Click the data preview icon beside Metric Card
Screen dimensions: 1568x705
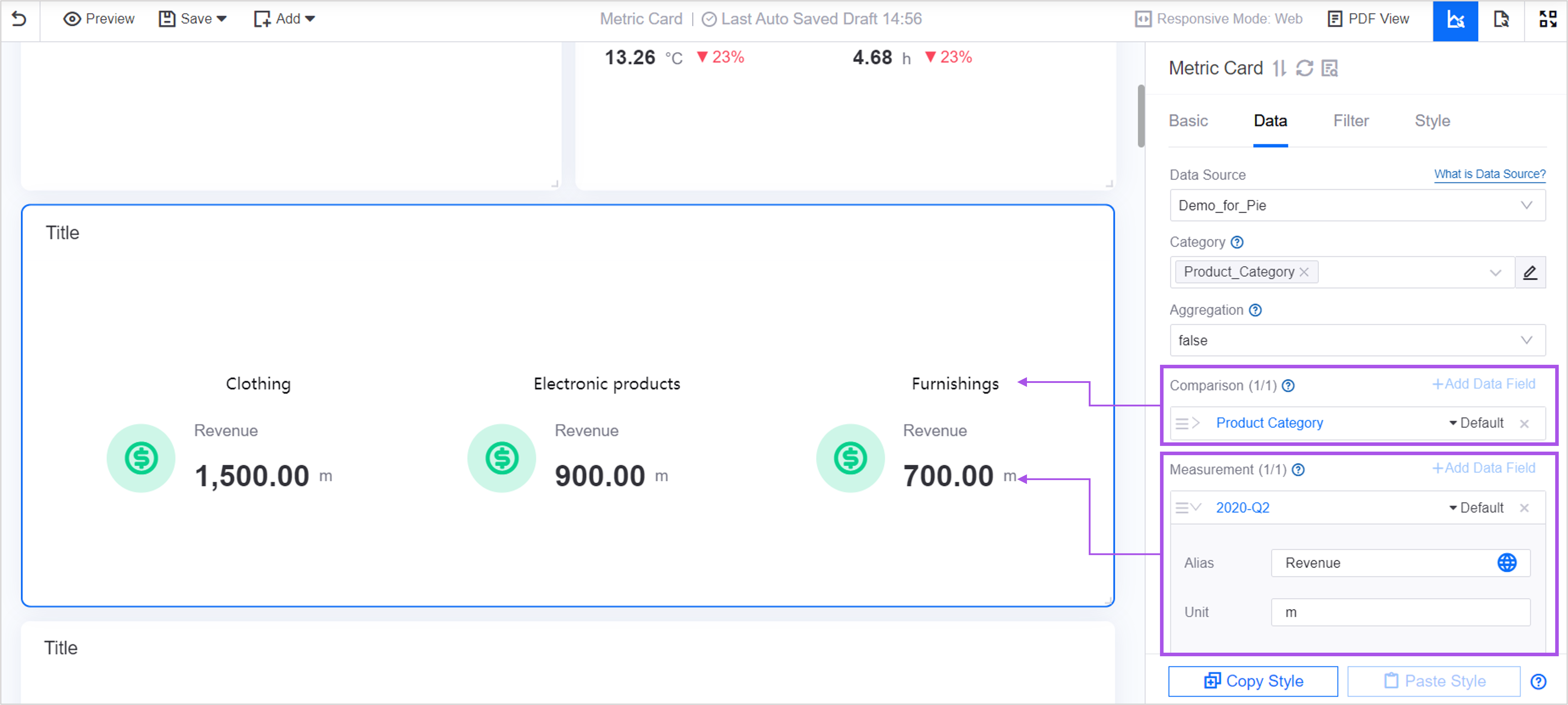pos(1330,68)
